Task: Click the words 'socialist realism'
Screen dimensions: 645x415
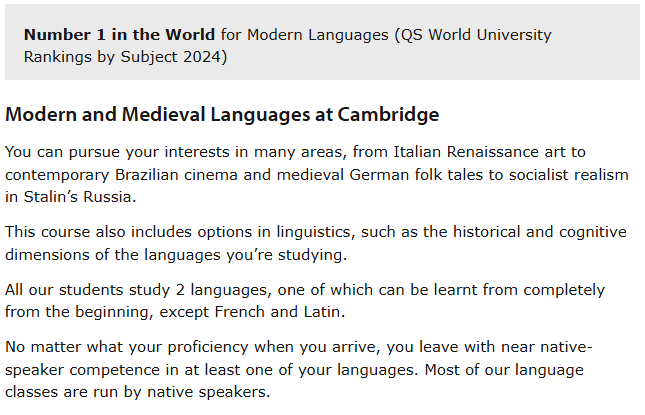Action: click(x=569, y=175)
